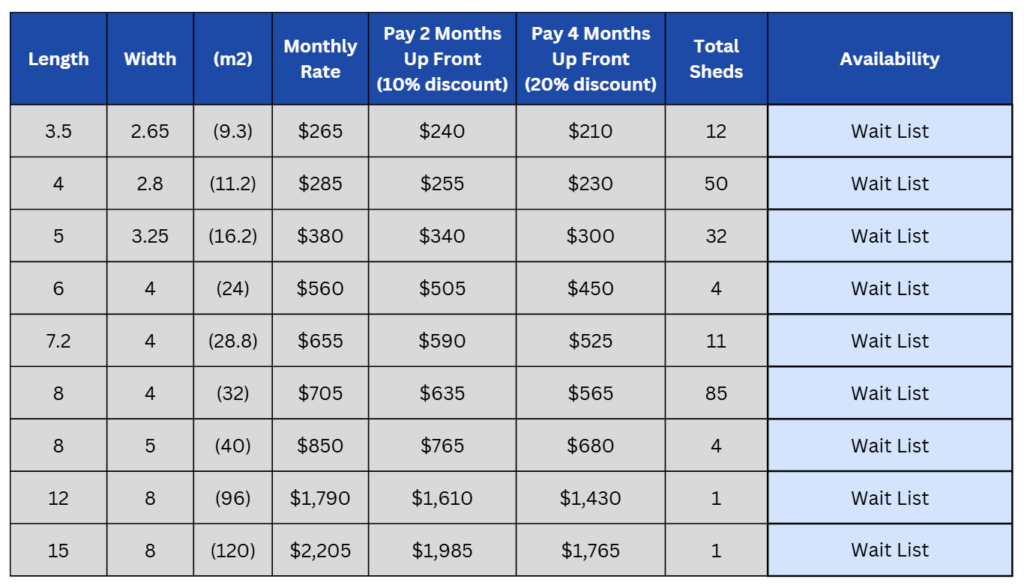
Task: Click the Pay 2 Months Up Front header
Action: [442, 59]
